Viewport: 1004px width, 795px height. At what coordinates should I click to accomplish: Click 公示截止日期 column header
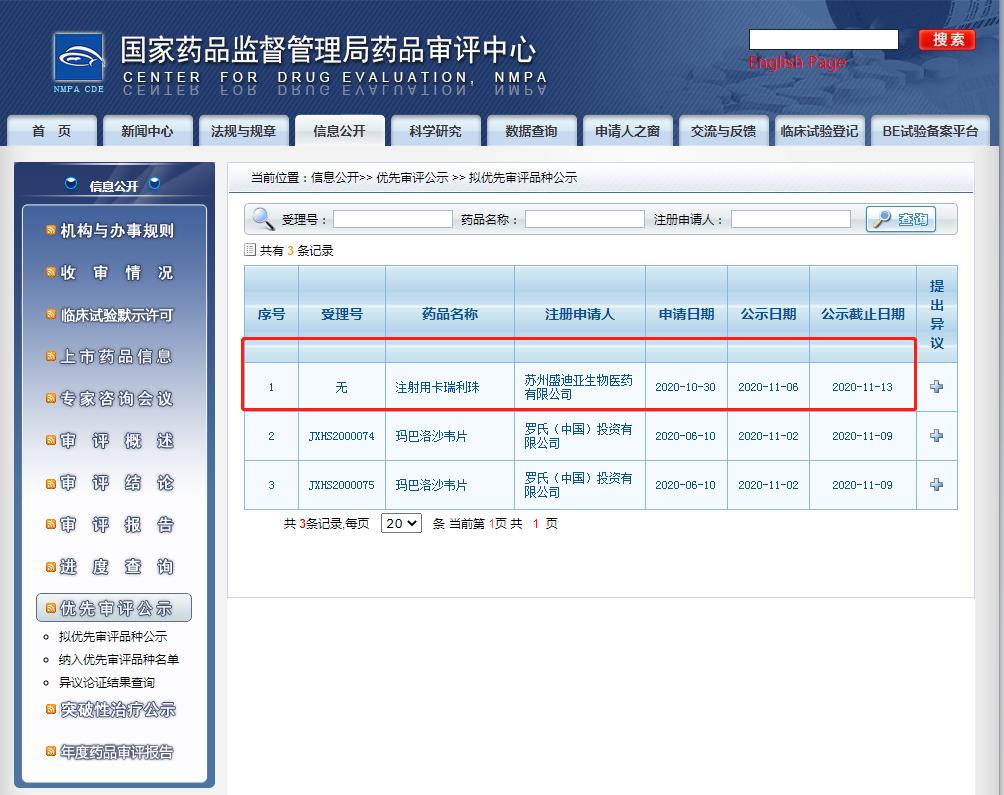click(x=862, y=314)
